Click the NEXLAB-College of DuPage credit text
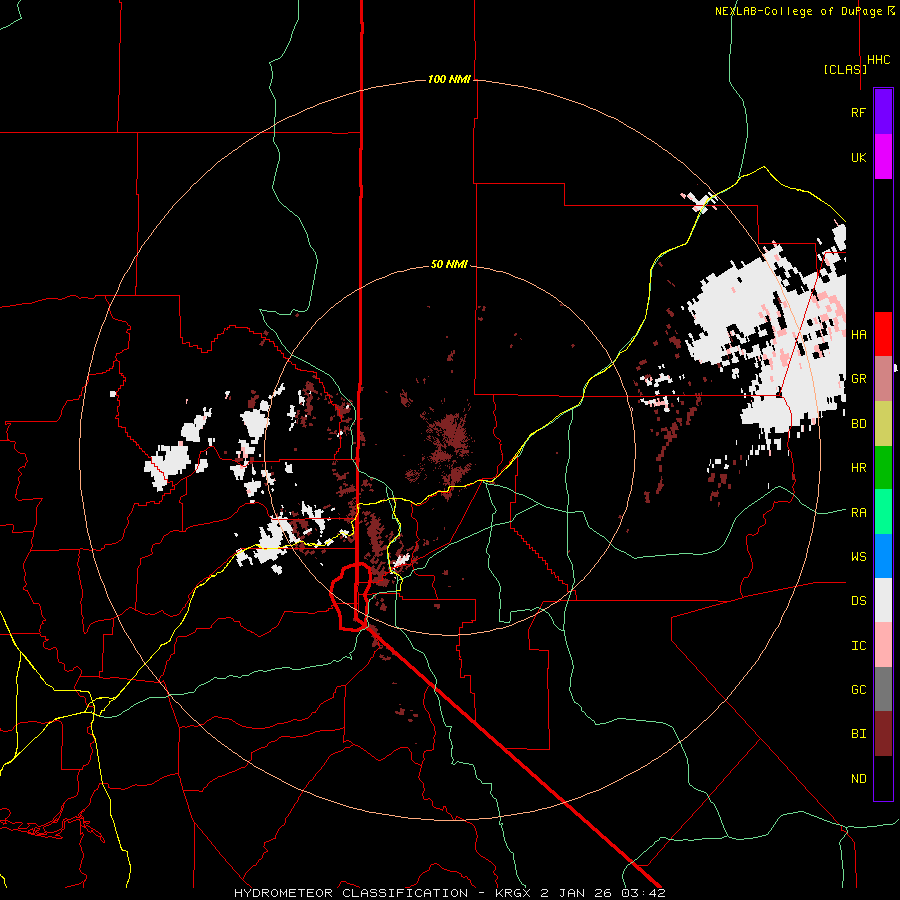The image size is (900, 900). 801,11
